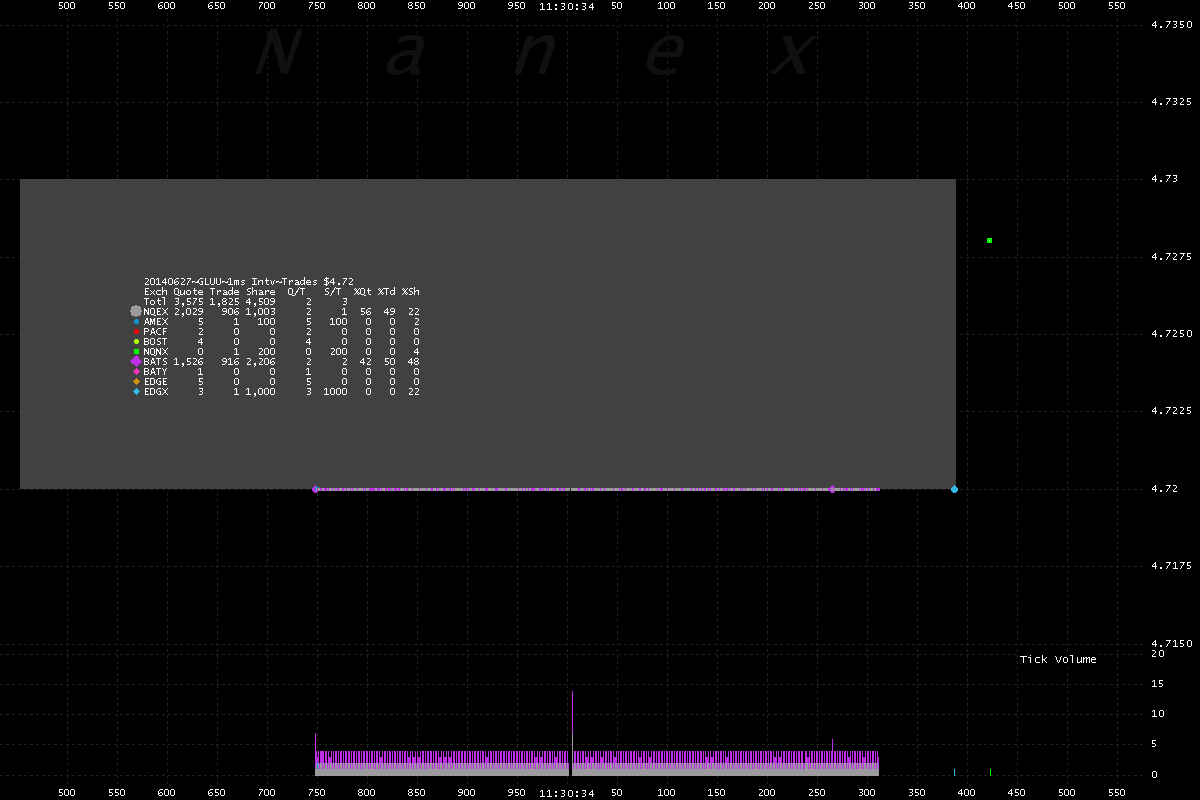The height and width of the screenshot is (800, 1200).
Task: Click the light-blue EDGX trade point at 4.72
Action: click(955, 489)
